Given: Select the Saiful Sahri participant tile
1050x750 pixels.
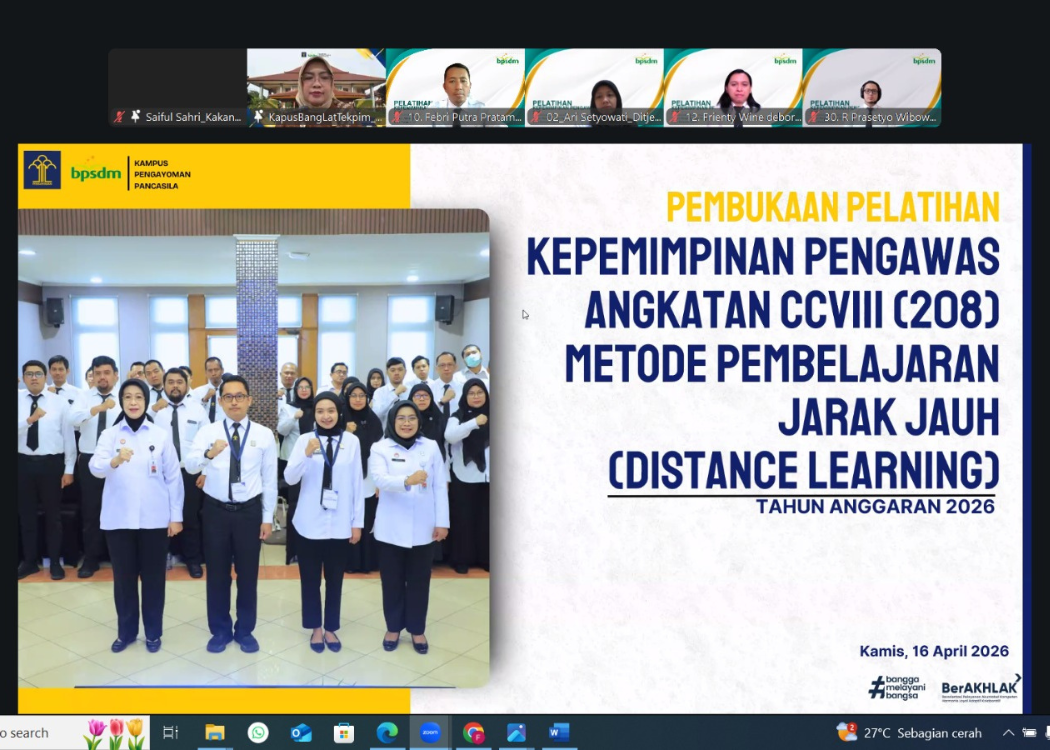Looking at the screenshot, I should (177, 87).
